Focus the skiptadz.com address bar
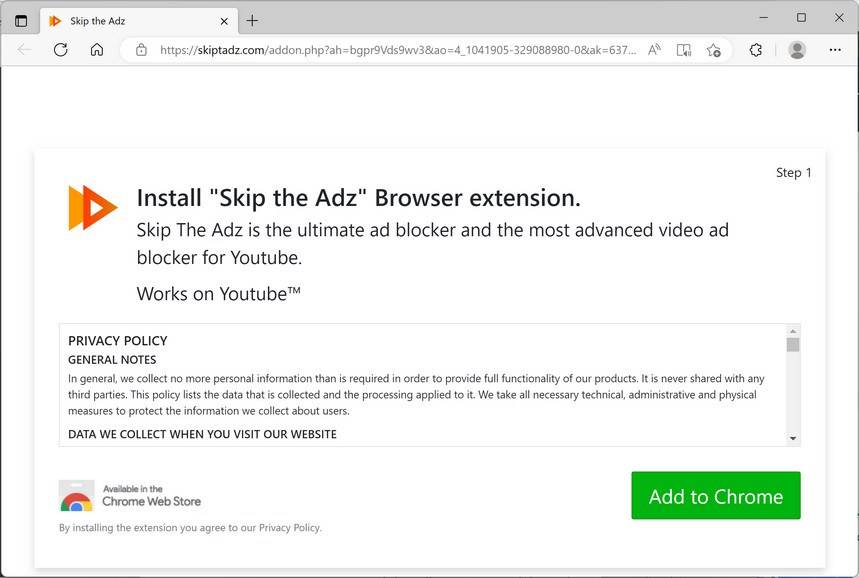The height and width of the screenshot is (578, 859). click(398, 50)
